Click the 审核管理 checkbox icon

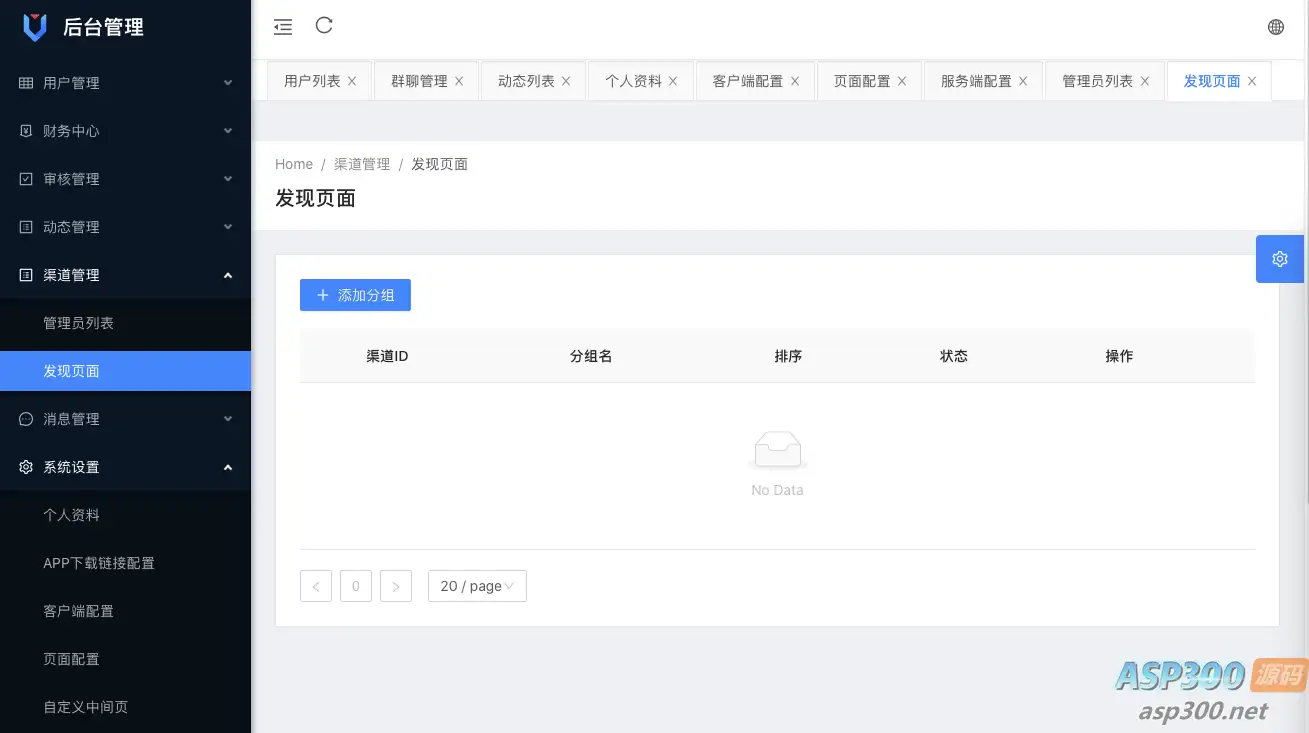26,179
